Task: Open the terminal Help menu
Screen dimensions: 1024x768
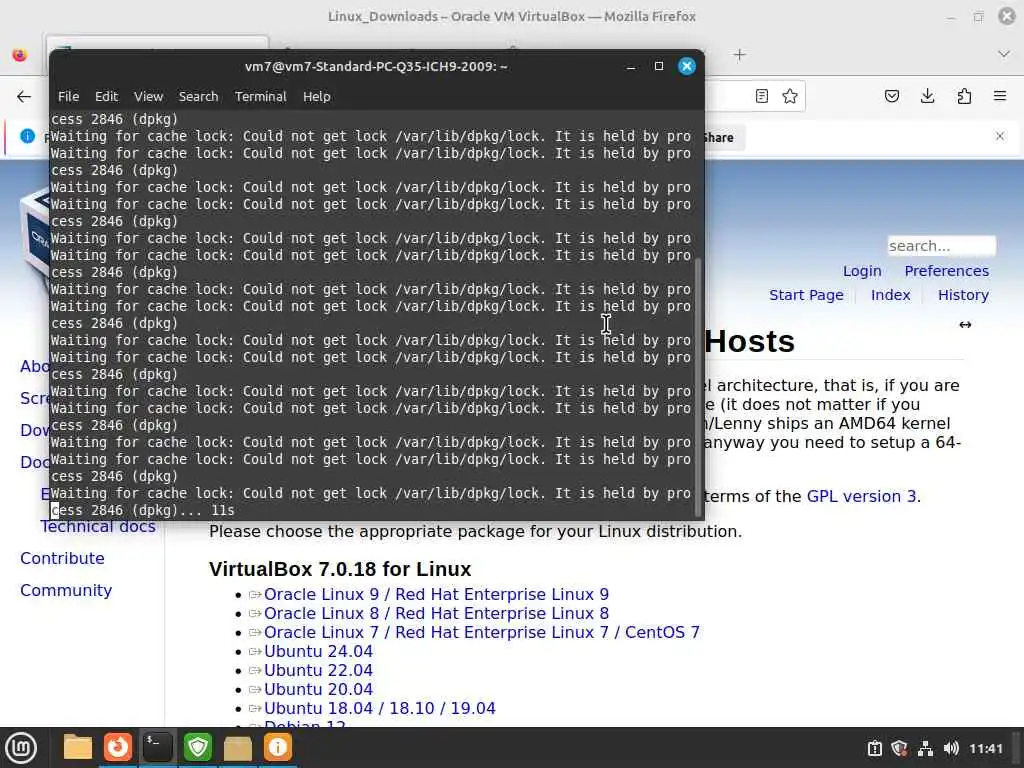Action: pyautogui.click(x=317, y=96)
